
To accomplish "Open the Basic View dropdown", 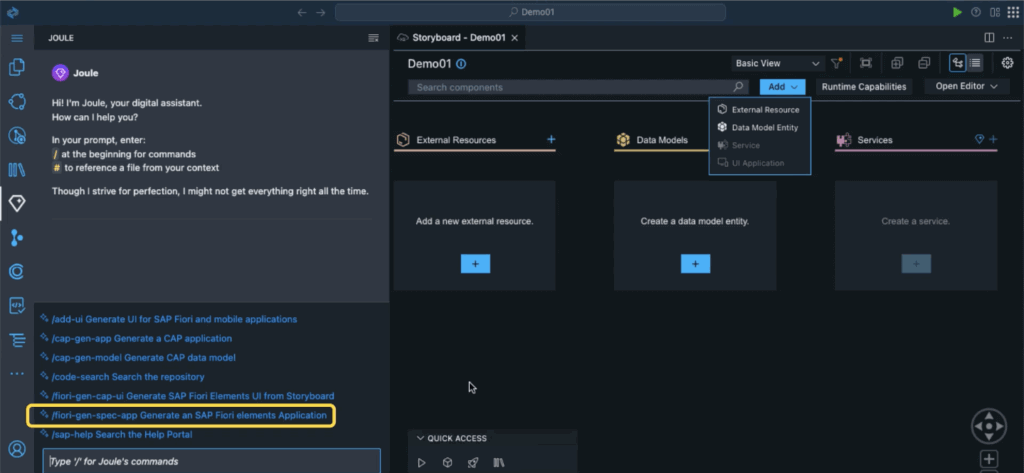I will coord(776,63).
